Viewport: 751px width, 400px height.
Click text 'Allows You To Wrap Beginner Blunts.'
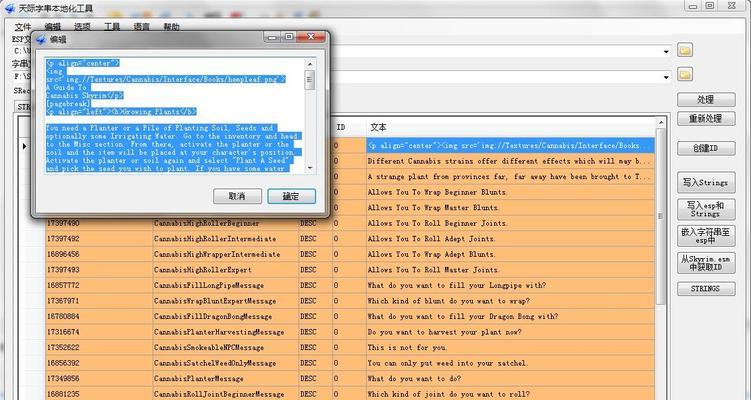pyautogui.click(x=438, y=192)
